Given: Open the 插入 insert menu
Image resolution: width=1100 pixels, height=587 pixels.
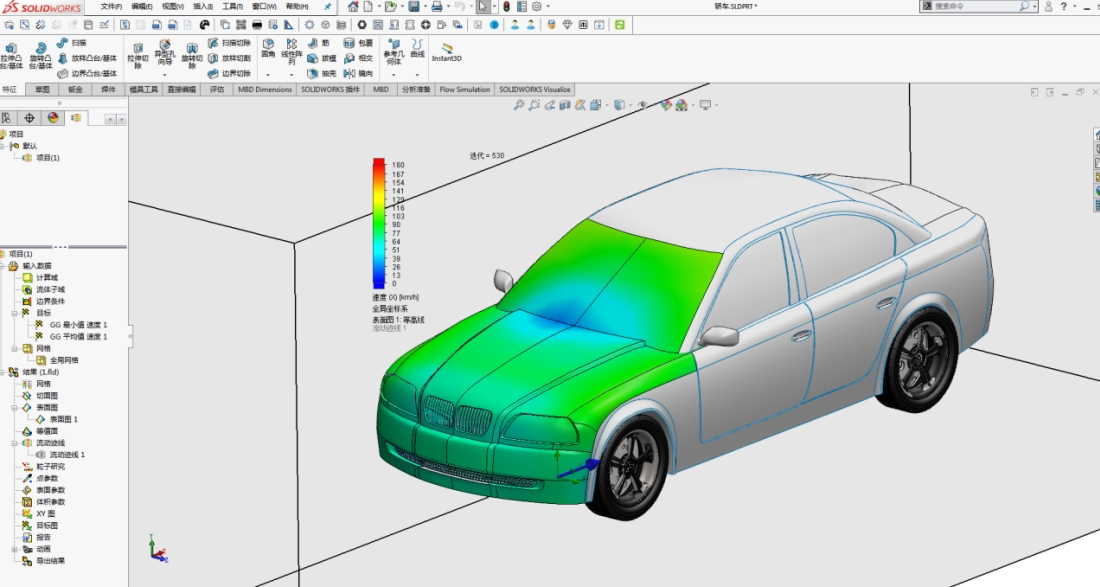Looking at the screenshot, I should tap(203, 6).
